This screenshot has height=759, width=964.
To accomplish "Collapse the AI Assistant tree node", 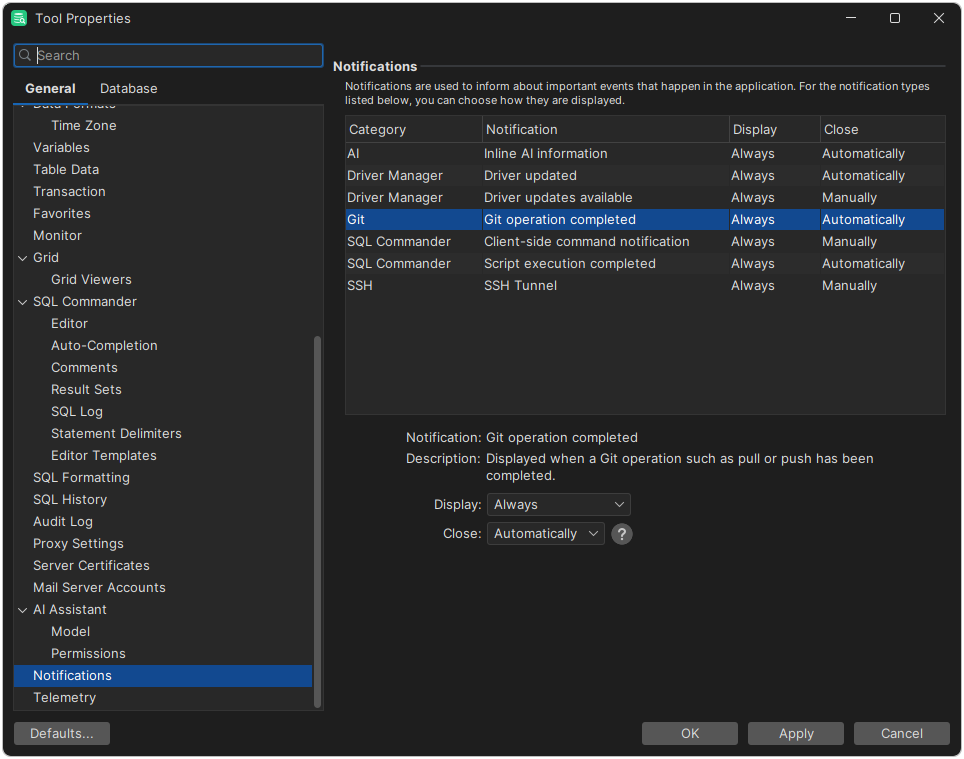I will 23,610.
